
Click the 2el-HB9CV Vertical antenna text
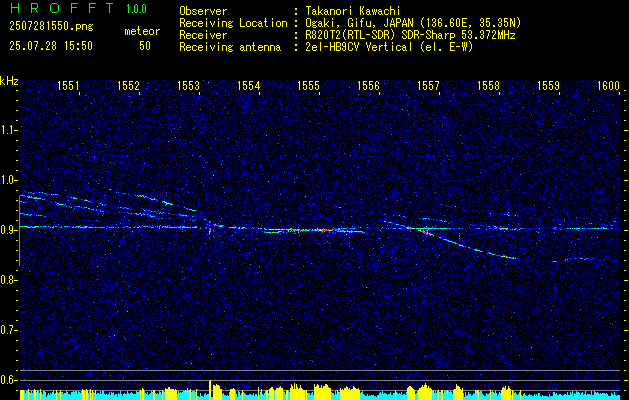[x=389, y=47]
